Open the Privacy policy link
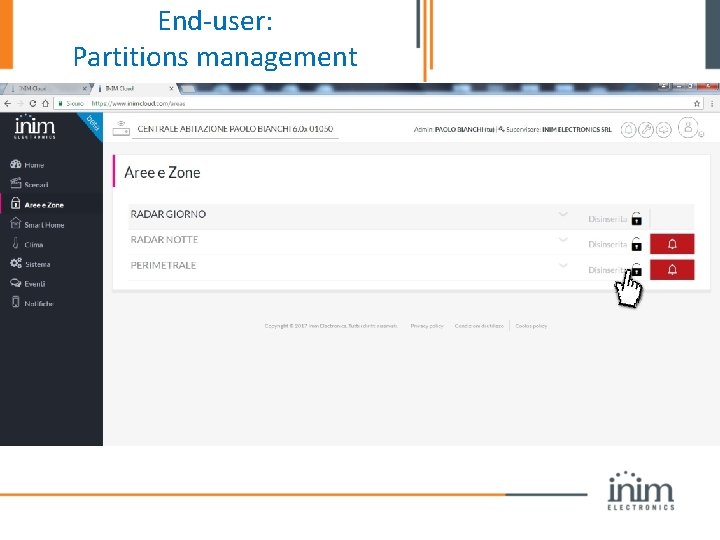Viewport: 720px width, 540px height. (427, 326)
